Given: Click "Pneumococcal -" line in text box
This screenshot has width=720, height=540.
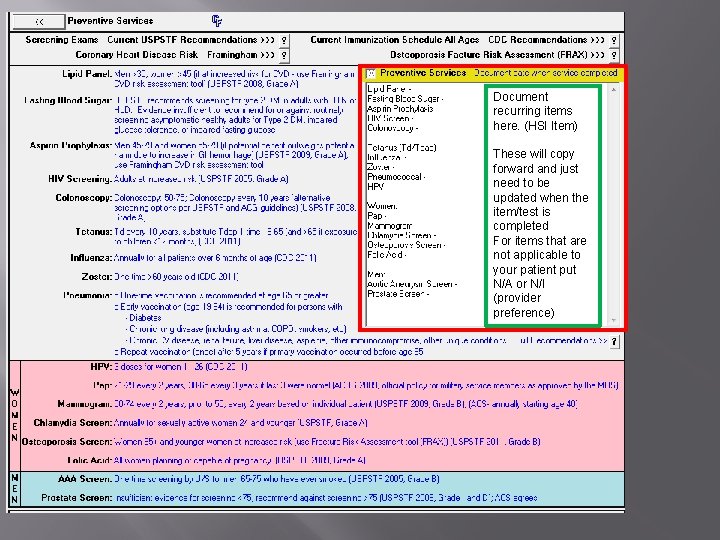Looking at the screenshot, I should (396, 177).
